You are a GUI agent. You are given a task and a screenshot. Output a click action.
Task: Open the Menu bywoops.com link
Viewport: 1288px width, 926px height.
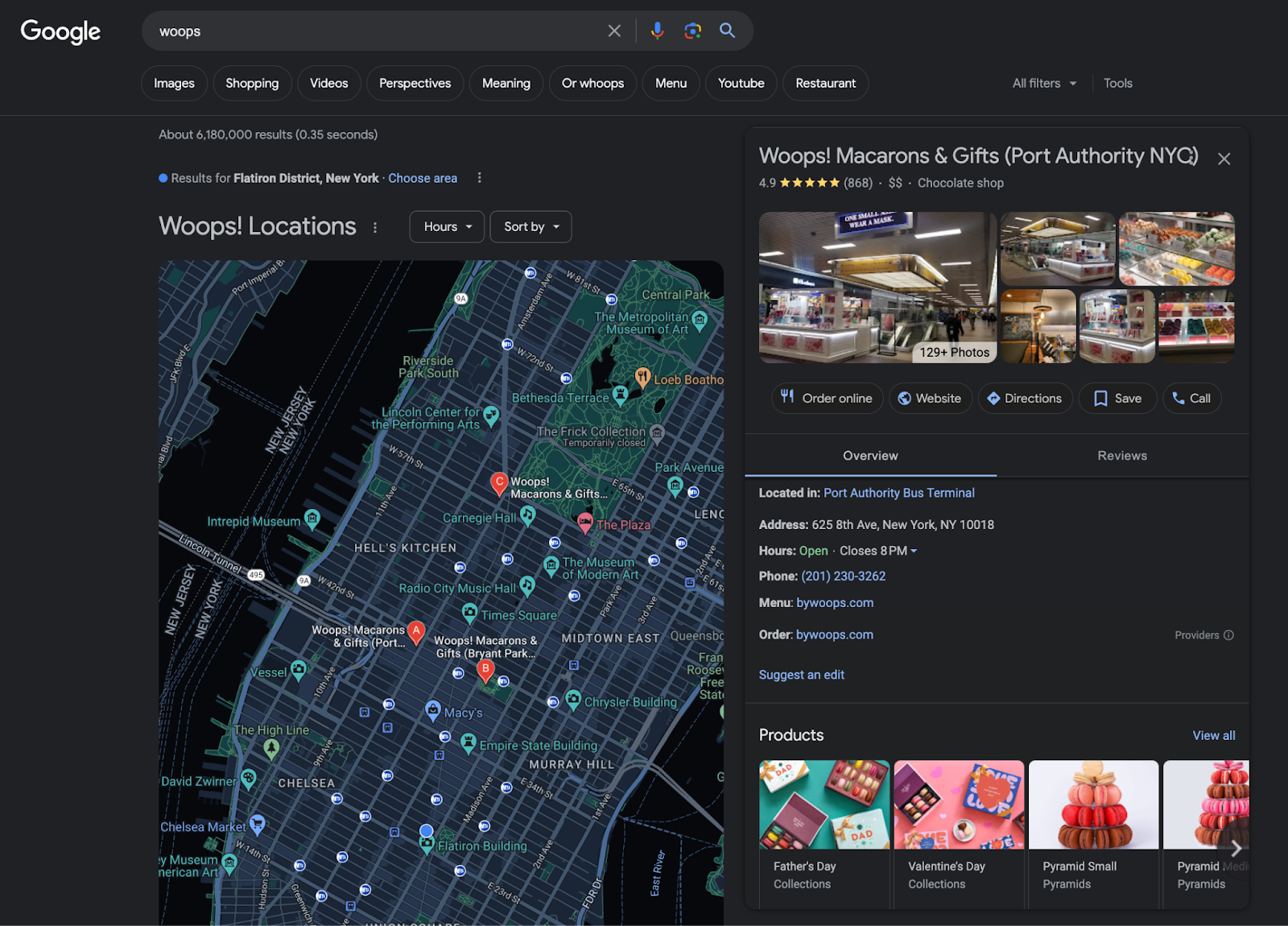click(x=835, y=603)
